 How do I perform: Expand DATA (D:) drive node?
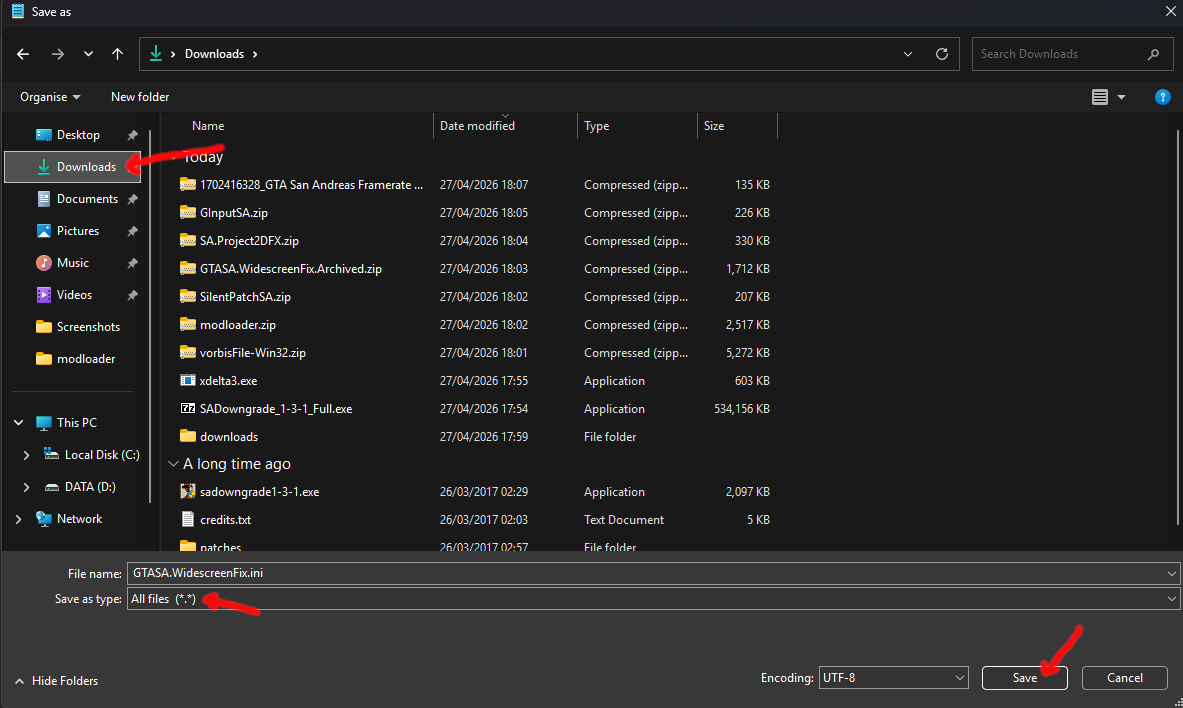coord(26,487)
